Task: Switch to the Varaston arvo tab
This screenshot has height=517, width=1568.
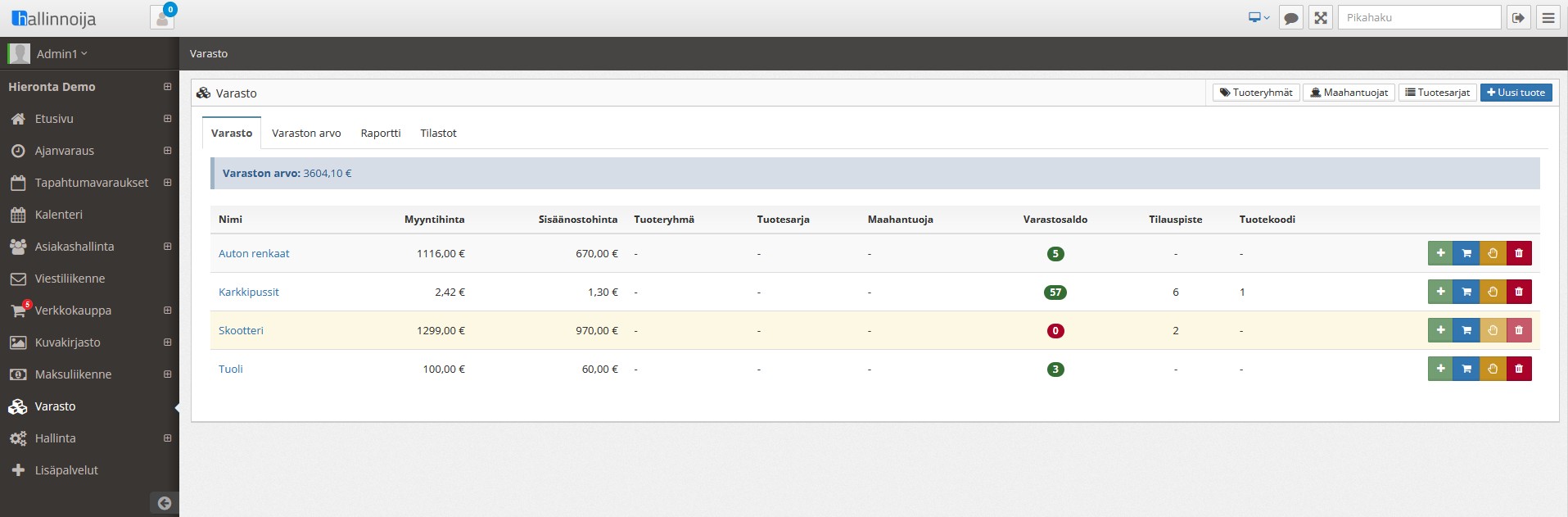Action: [x=306, y=133]
